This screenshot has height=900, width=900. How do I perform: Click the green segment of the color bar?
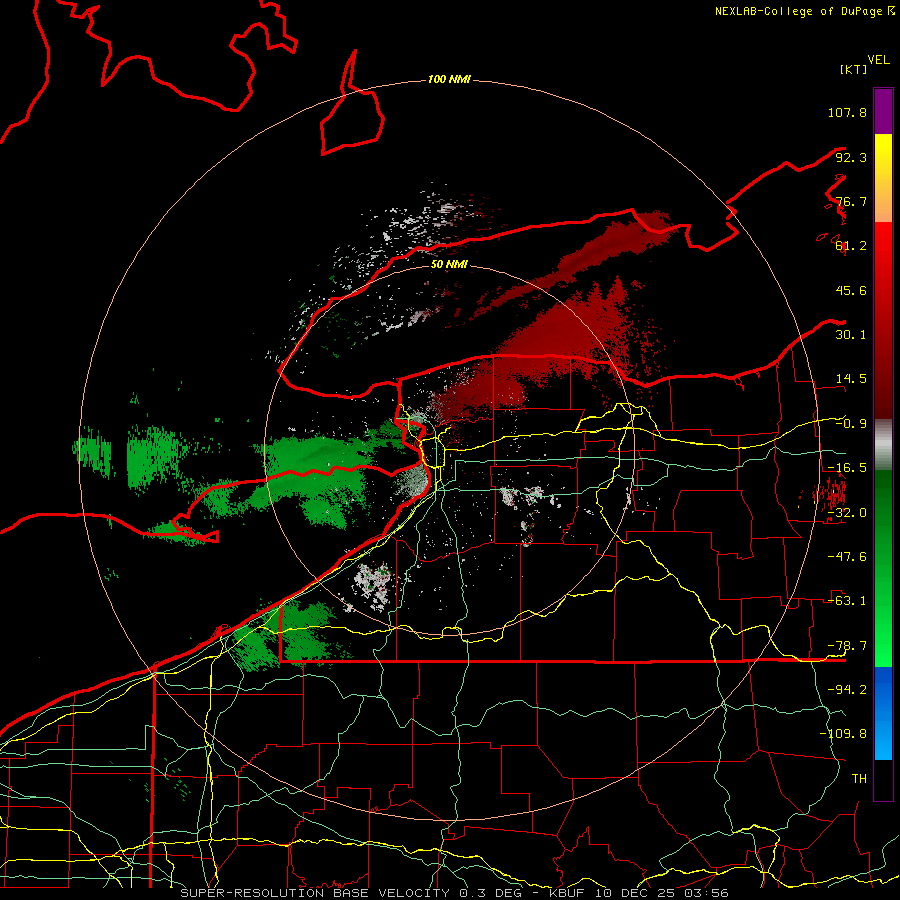pyautogui.click(x=883, y=568)
